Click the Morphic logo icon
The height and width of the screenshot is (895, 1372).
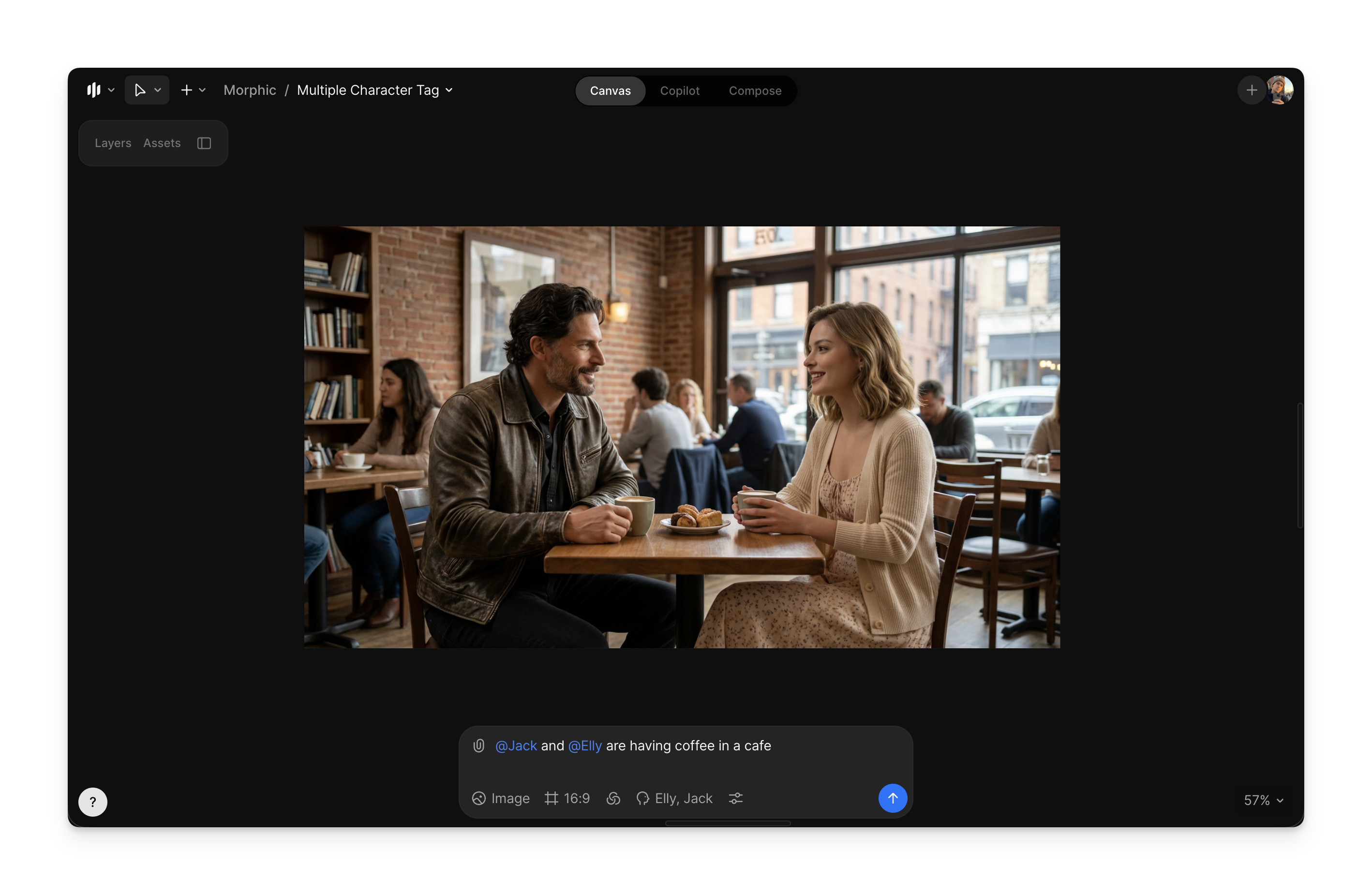tap(93, 90)
